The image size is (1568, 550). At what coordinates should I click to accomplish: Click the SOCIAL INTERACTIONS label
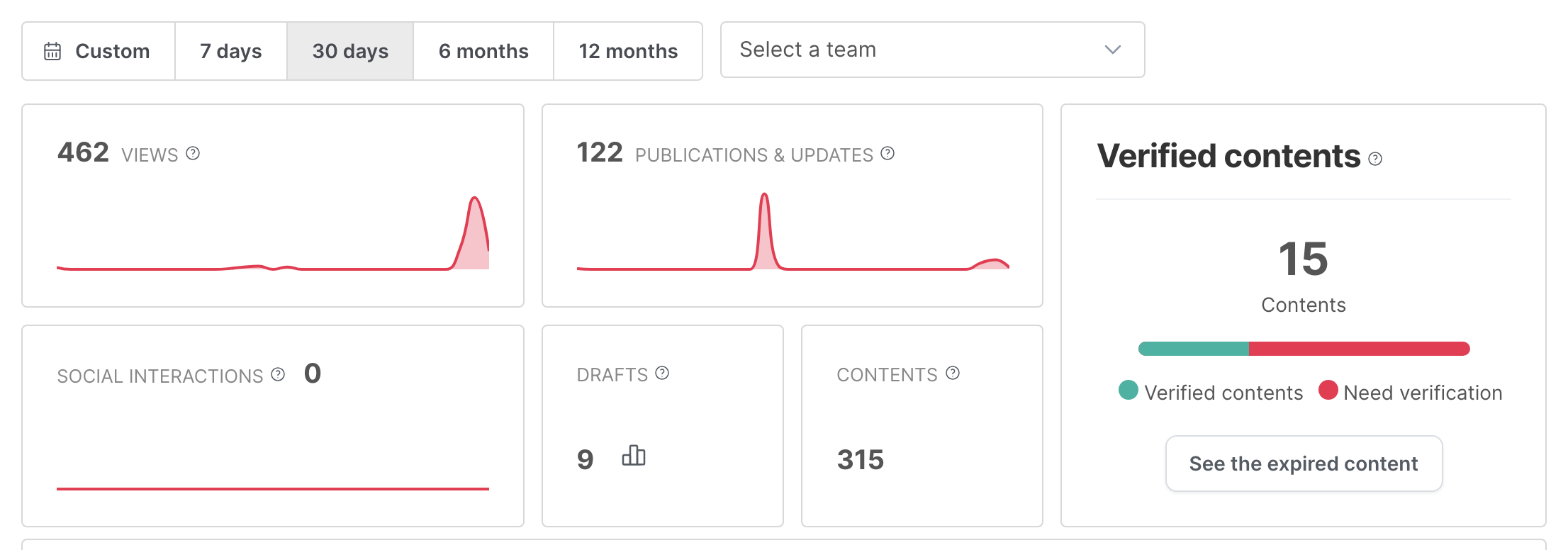(160, 376)
